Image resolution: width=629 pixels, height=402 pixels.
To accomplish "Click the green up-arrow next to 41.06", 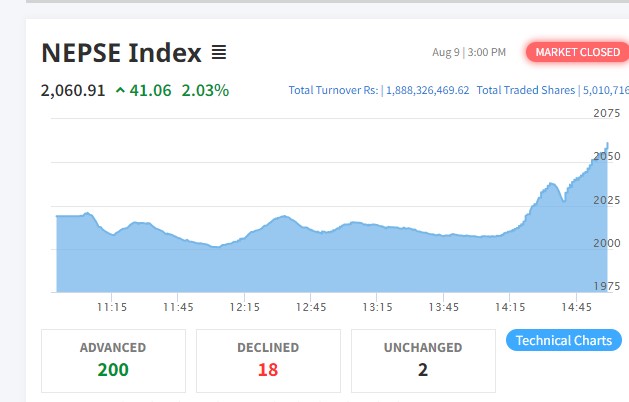I will [x=121, y=91].
